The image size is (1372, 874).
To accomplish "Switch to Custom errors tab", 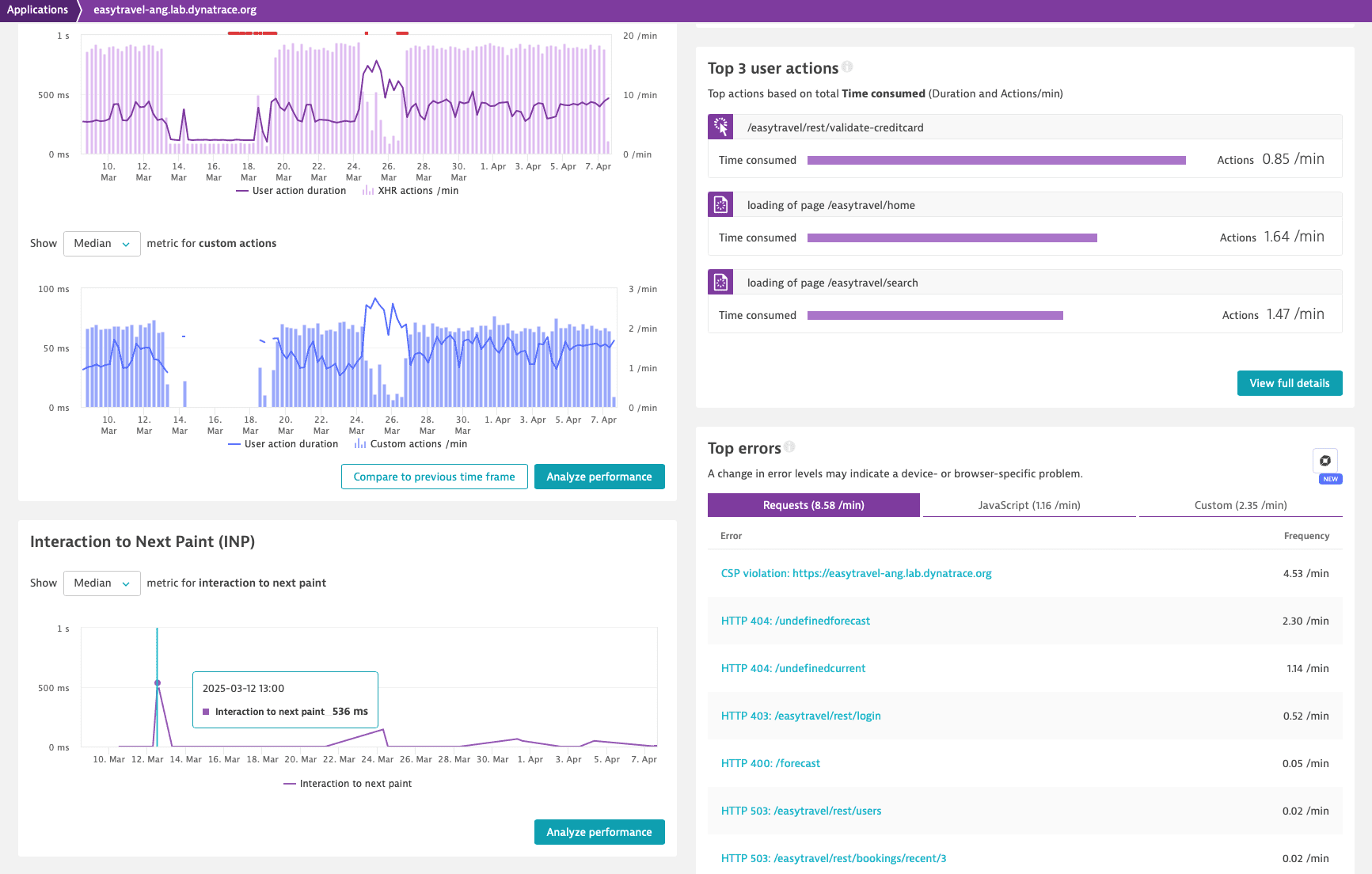I will [x=1240, y=505].
